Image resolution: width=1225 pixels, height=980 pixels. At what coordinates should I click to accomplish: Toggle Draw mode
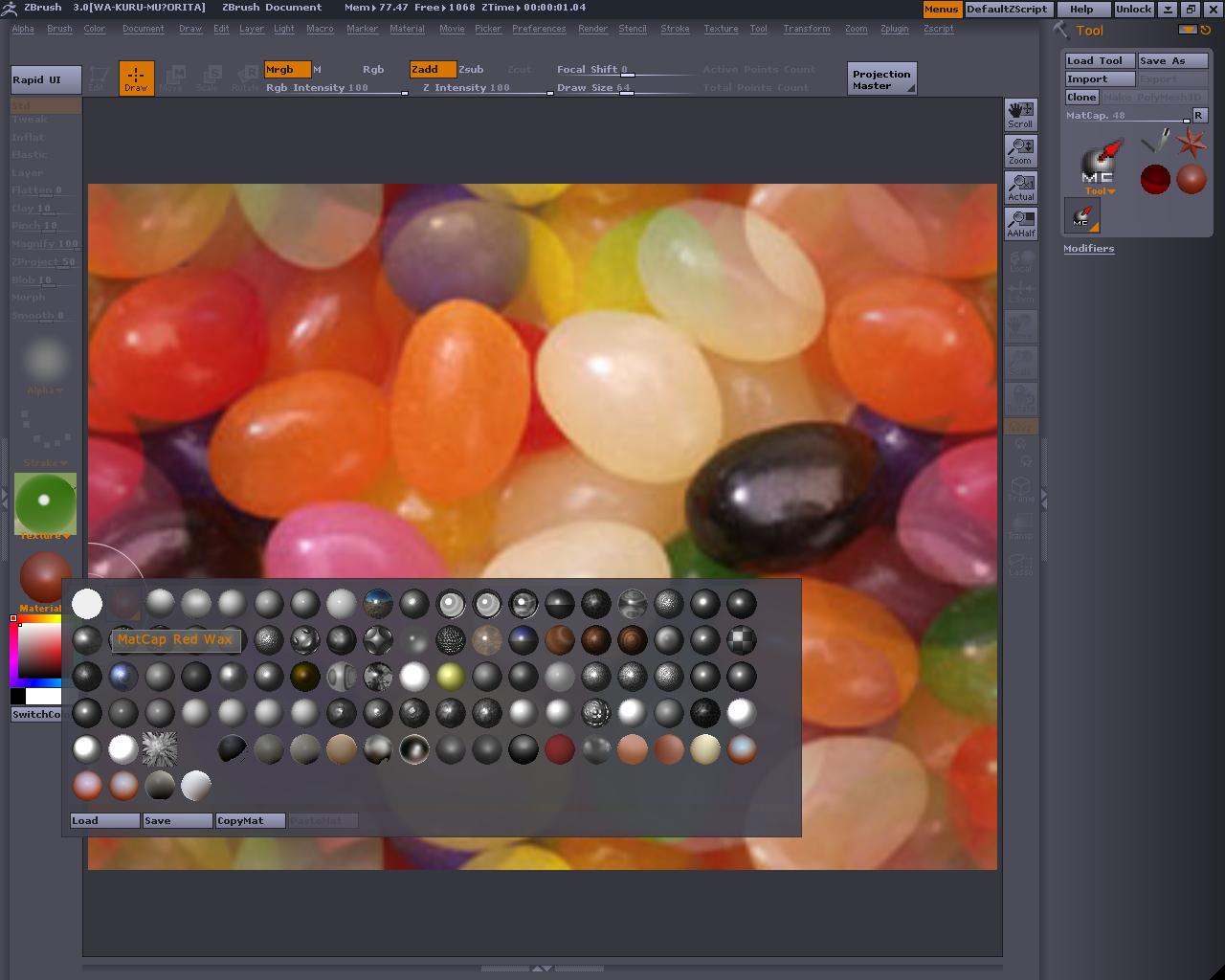coord(136,78)
